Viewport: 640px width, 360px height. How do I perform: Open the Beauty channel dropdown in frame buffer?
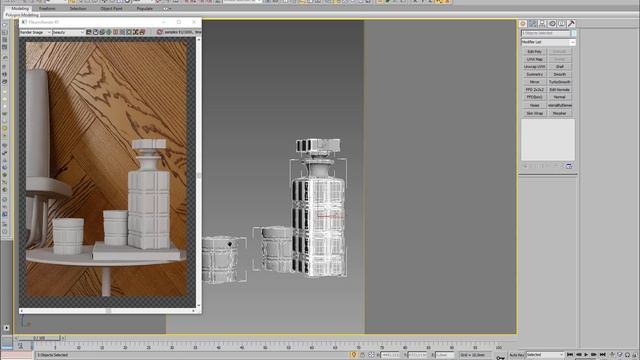(69, 32)
